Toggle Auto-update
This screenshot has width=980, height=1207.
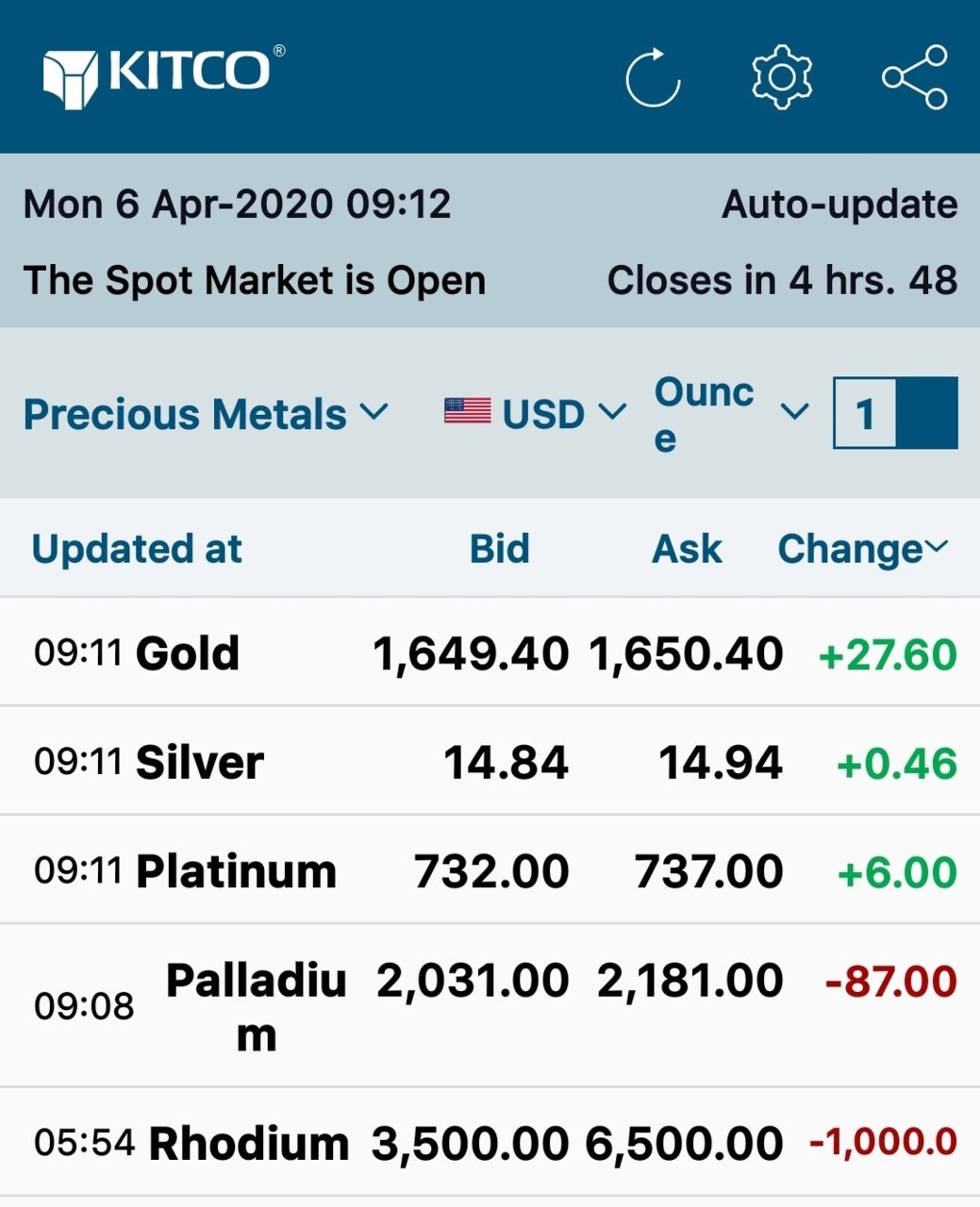[x=839, y=205]
